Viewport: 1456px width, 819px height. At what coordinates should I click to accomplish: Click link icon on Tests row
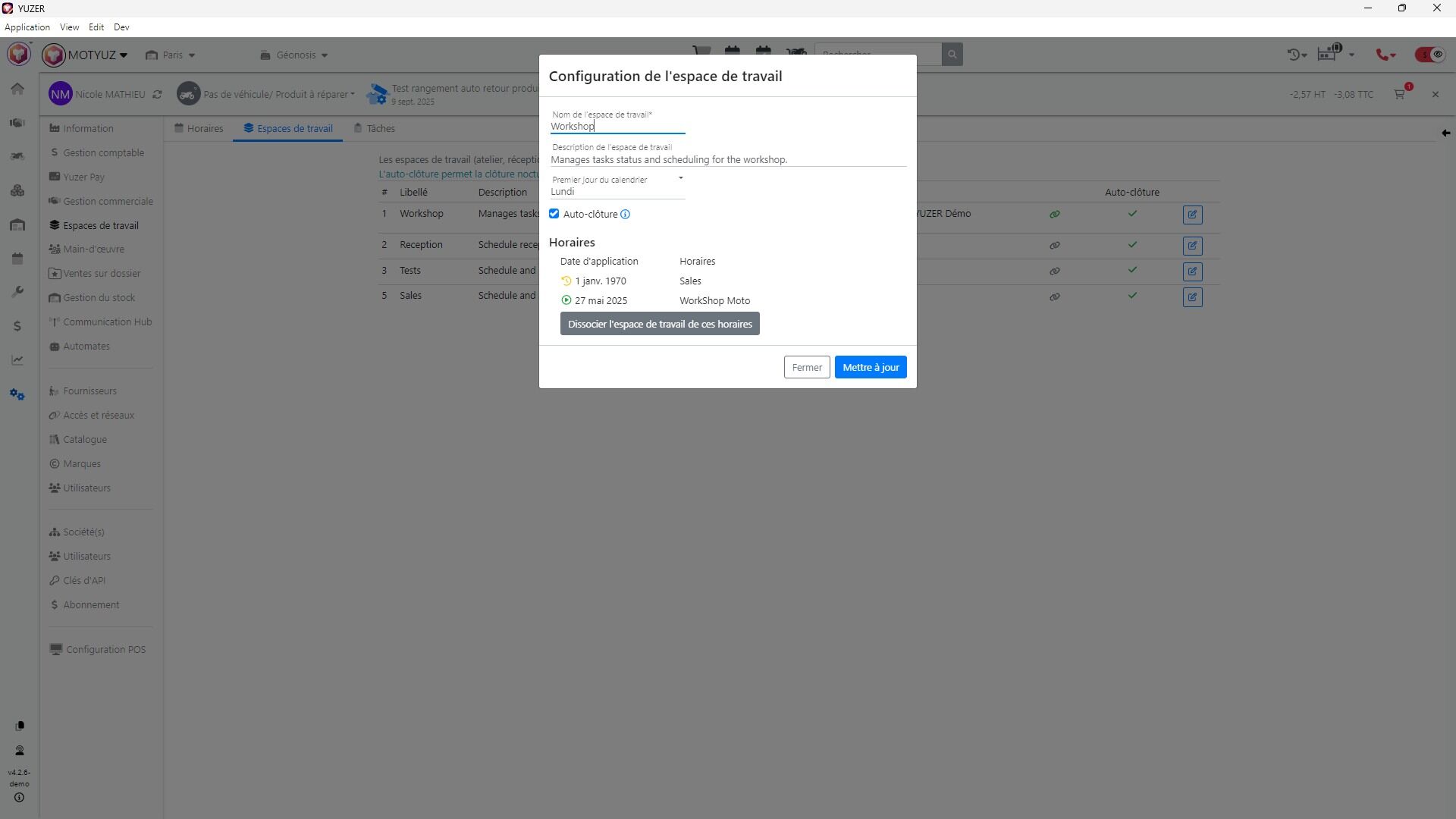[x=1054, y=271]
